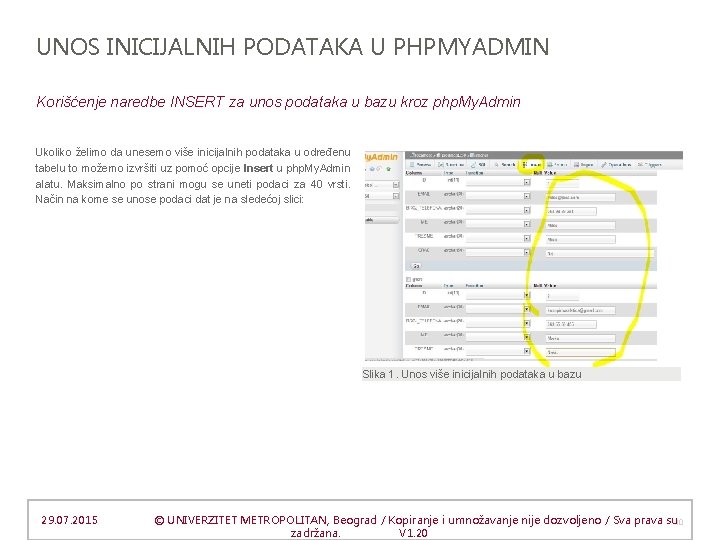This screenshot has width=720, height=540.
Task: Click the green icon under phpMyAdmin logo
Action: tap(388, 169)
